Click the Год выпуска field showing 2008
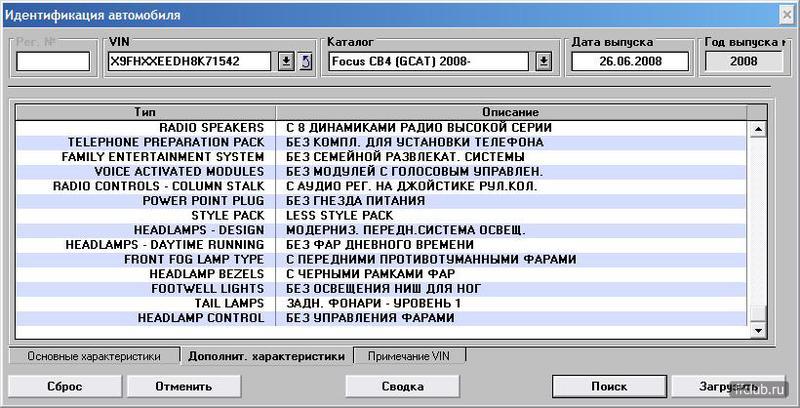The image size is (800, 408). (x=743, y=62)
